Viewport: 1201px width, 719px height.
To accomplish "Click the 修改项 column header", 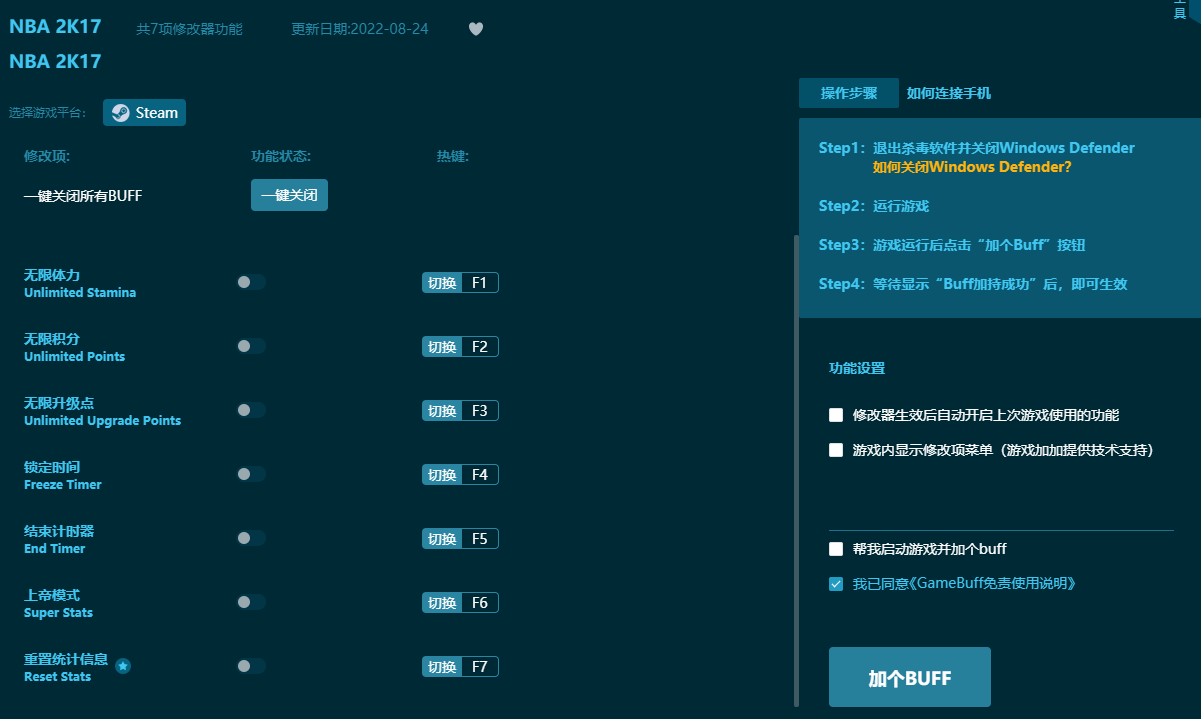I will tap(47, 156).
